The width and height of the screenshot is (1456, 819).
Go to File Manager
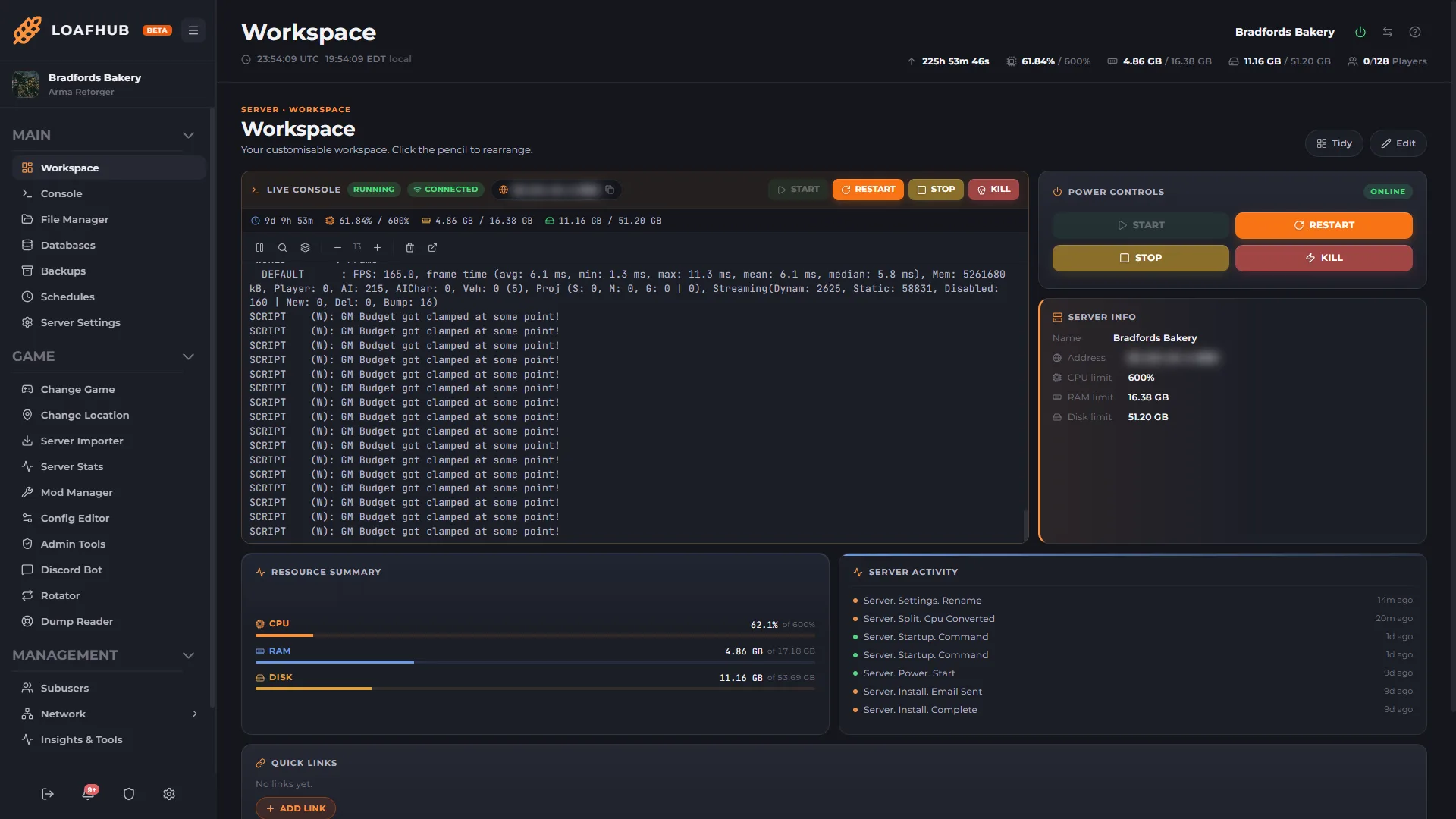(x=108, y=219)
